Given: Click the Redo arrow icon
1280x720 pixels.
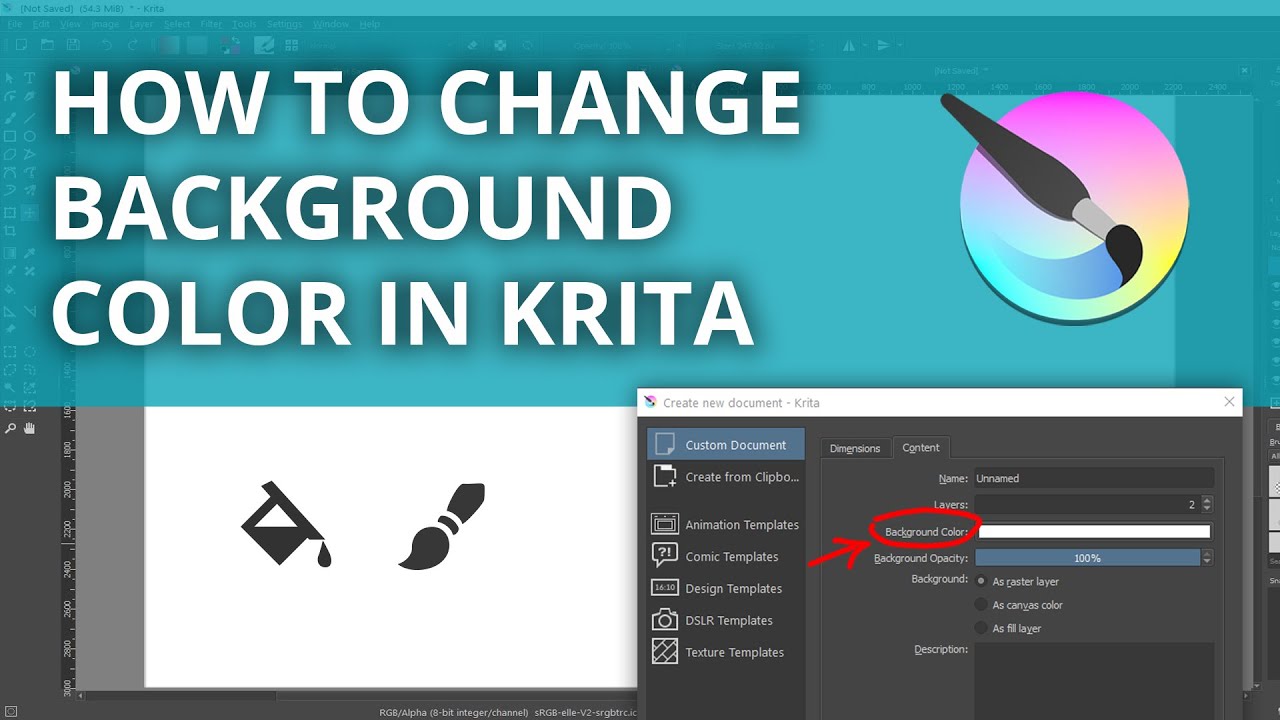Looking at the screenshot, I should click(x=133, y=45).
